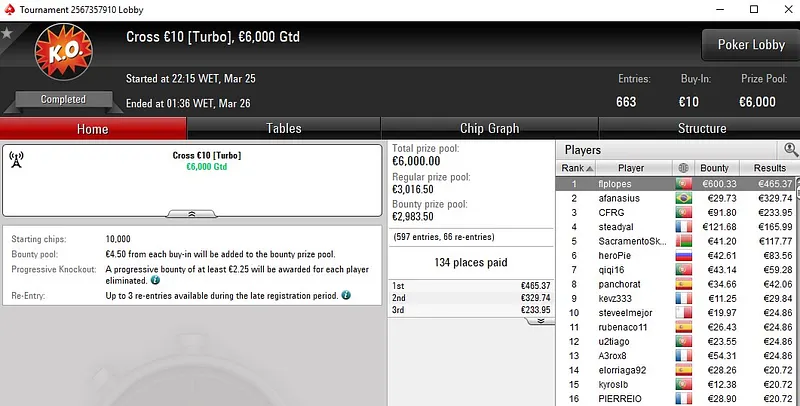Screen dimensions: 800x406
Task: Open the Chip Graph tab
Action: coord(489,128)
